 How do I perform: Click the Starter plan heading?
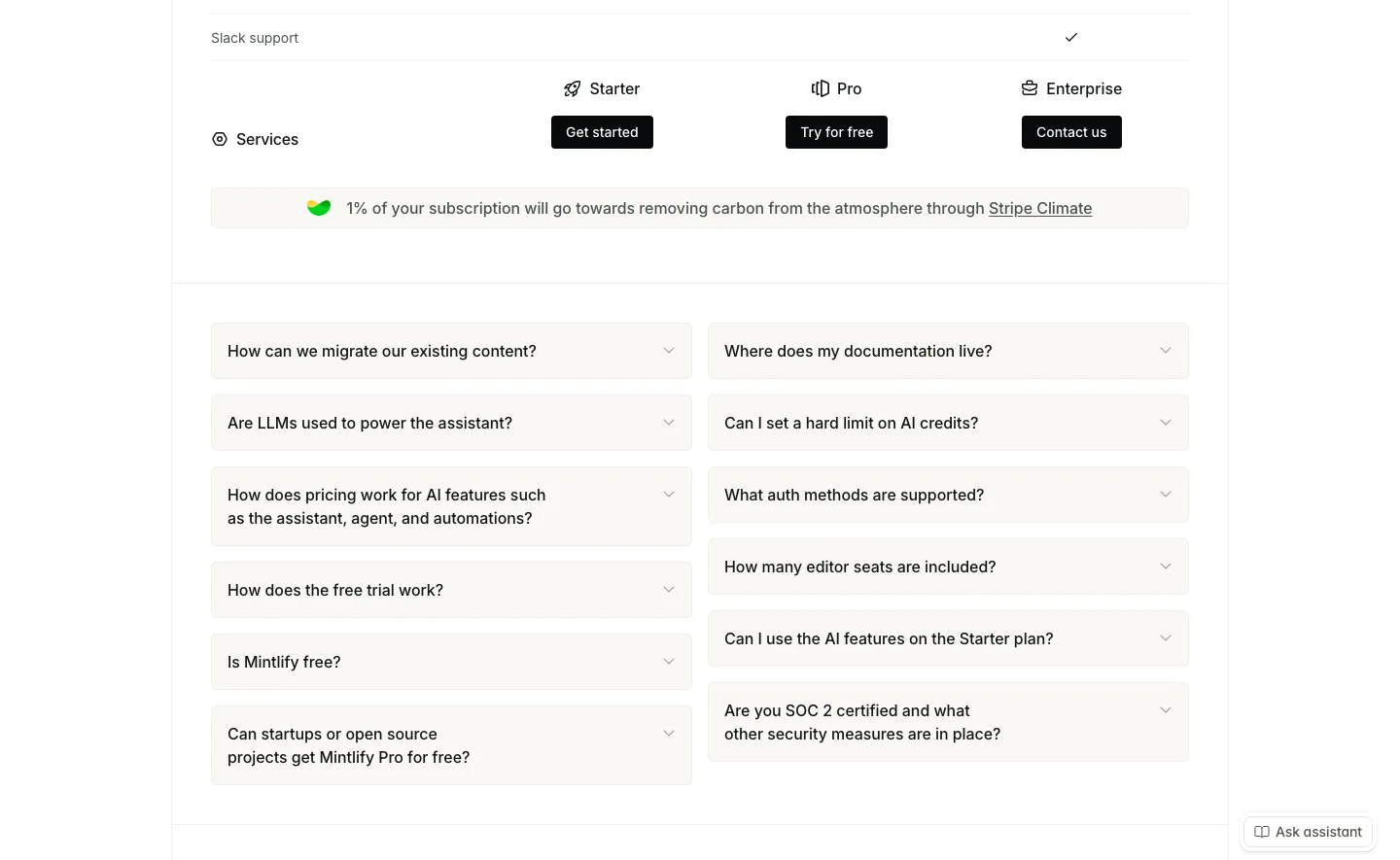(614, 88)
